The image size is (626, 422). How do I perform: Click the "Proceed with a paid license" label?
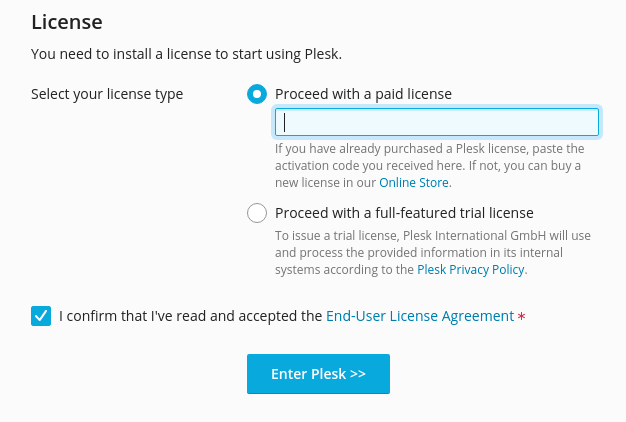pos(363,94)
